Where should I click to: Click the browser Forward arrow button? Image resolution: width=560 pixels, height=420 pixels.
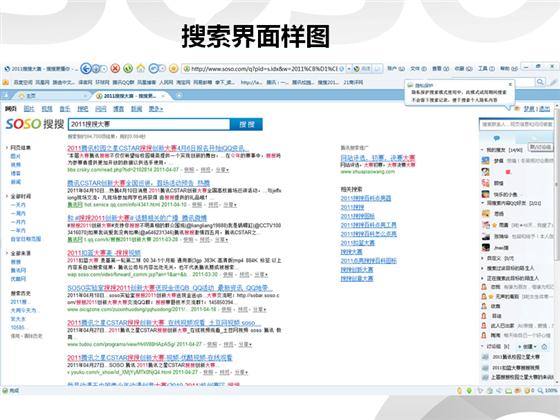click(x=96, y=68)
